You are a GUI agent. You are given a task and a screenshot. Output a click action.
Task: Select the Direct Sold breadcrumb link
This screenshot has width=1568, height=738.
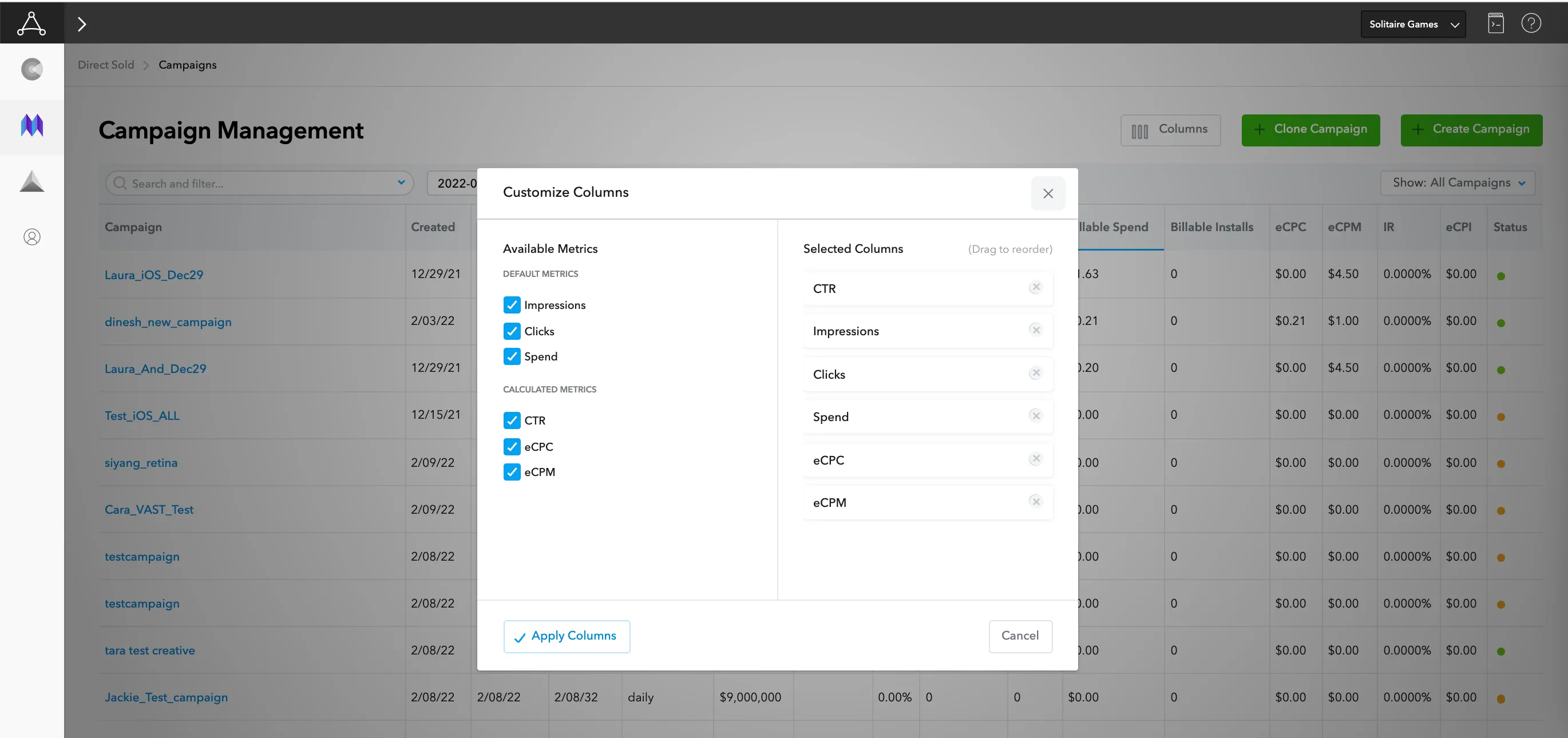pos(106,64)
